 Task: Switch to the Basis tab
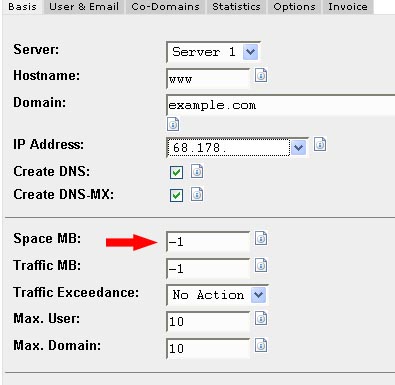(x=22, y=7)
